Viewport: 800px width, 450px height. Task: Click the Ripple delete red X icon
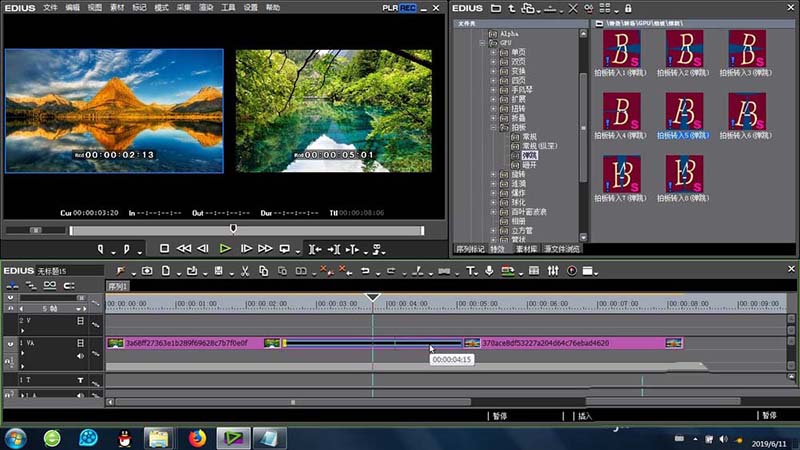[345, 270]
